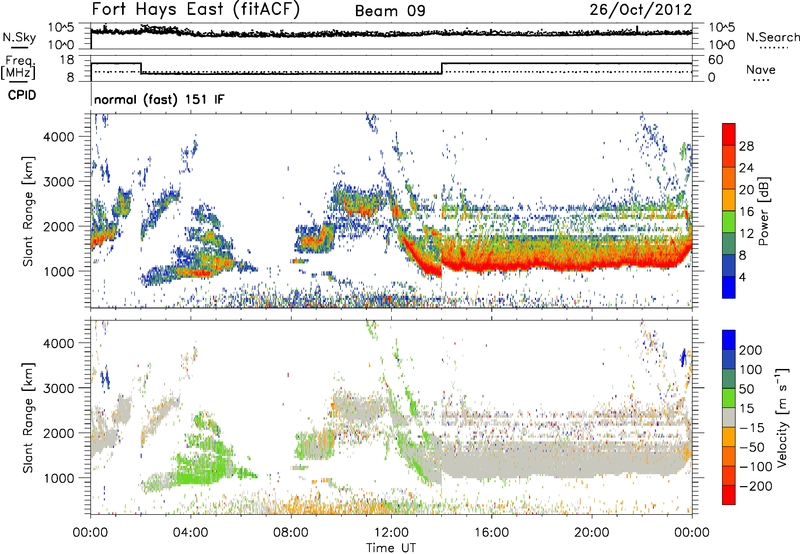Image resolution: width=800 pixels, height=554 pixels.
Task: Click the '60' tick on Nave axis
Action: click(716, 60)
